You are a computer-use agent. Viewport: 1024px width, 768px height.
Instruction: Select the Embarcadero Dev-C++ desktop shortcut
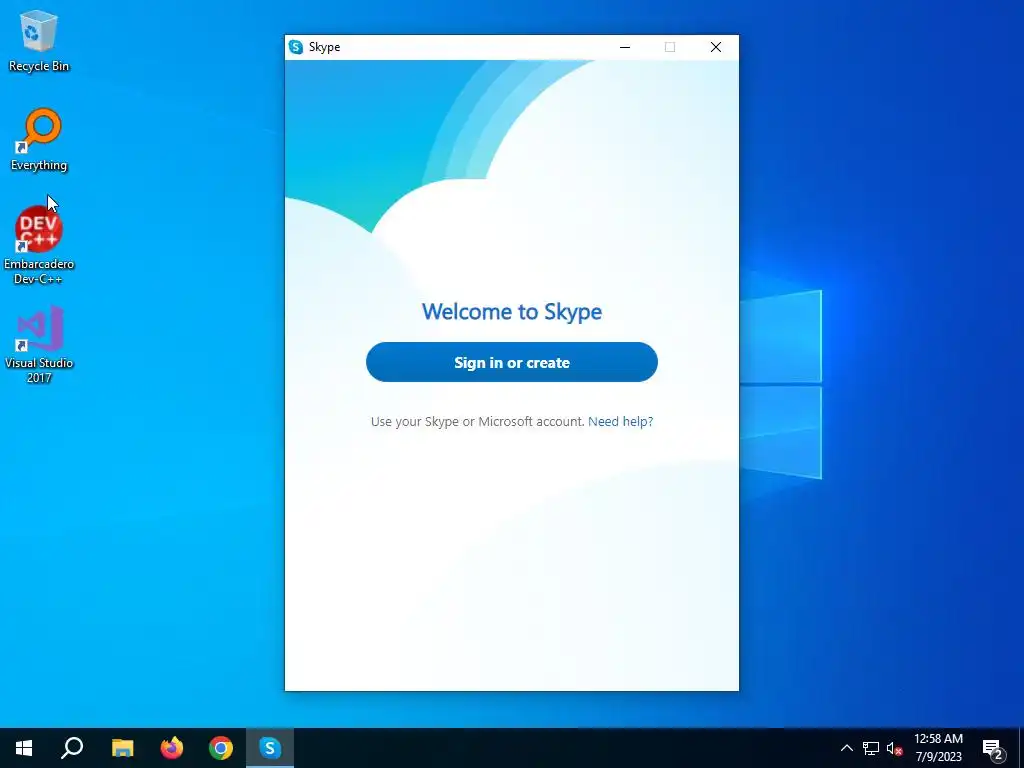39,246
